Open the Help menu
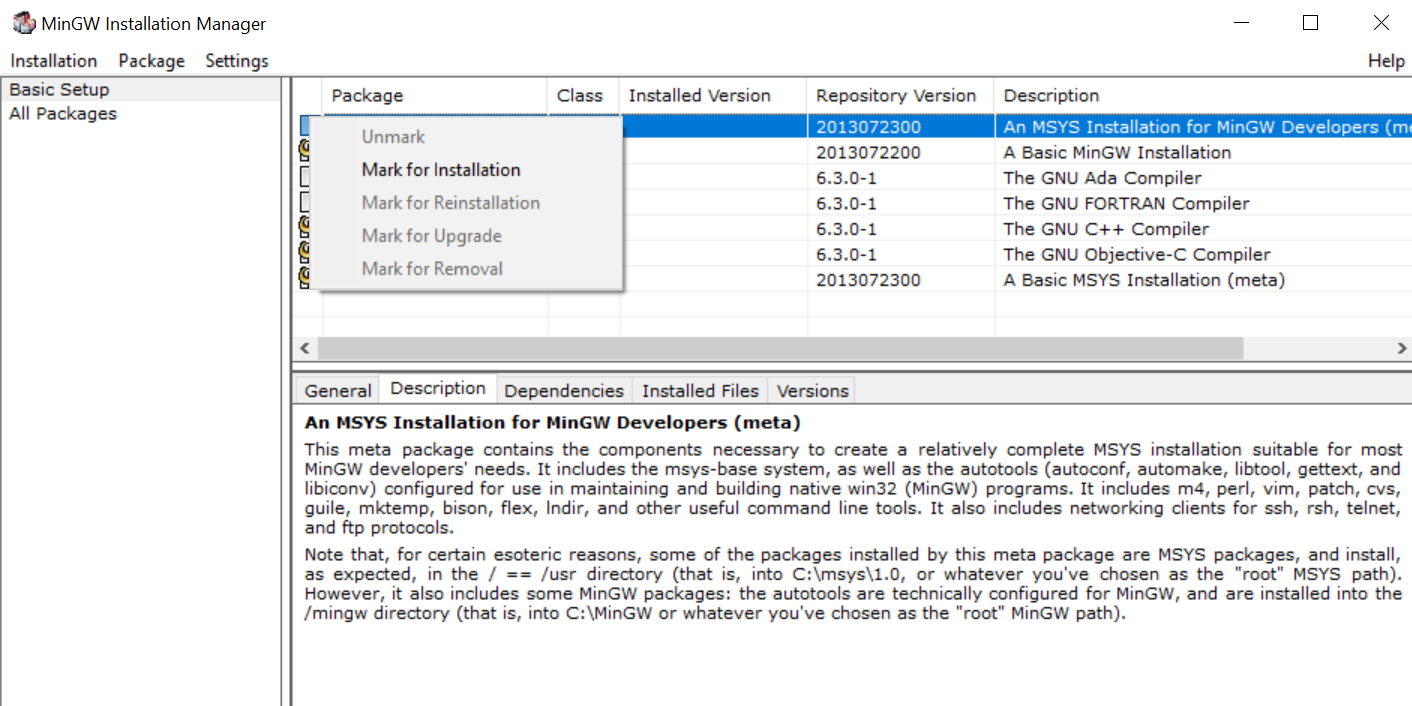This screenshot has width=1412, height=706. [x=1386, y=61]
